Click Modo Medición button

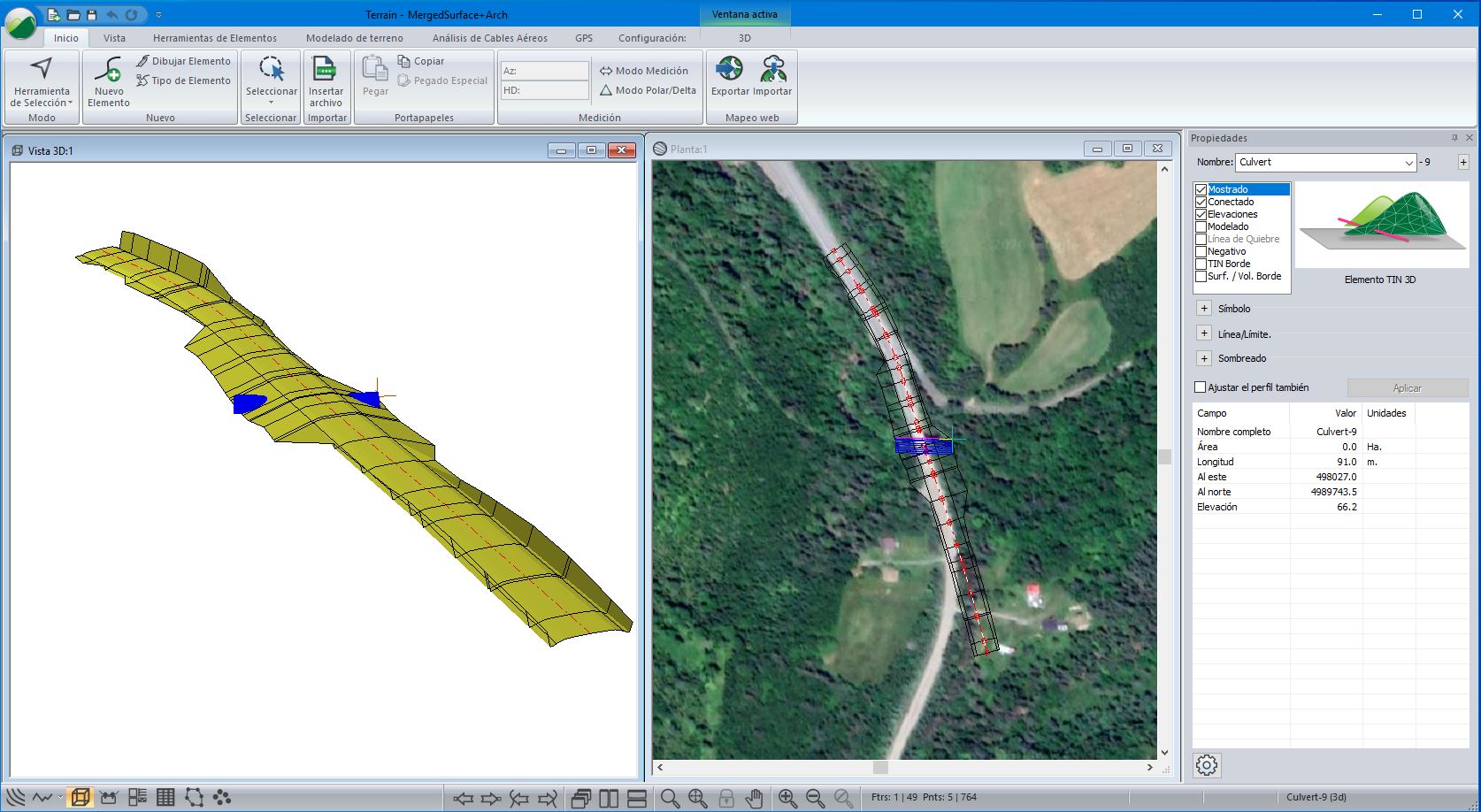point(643,71)
